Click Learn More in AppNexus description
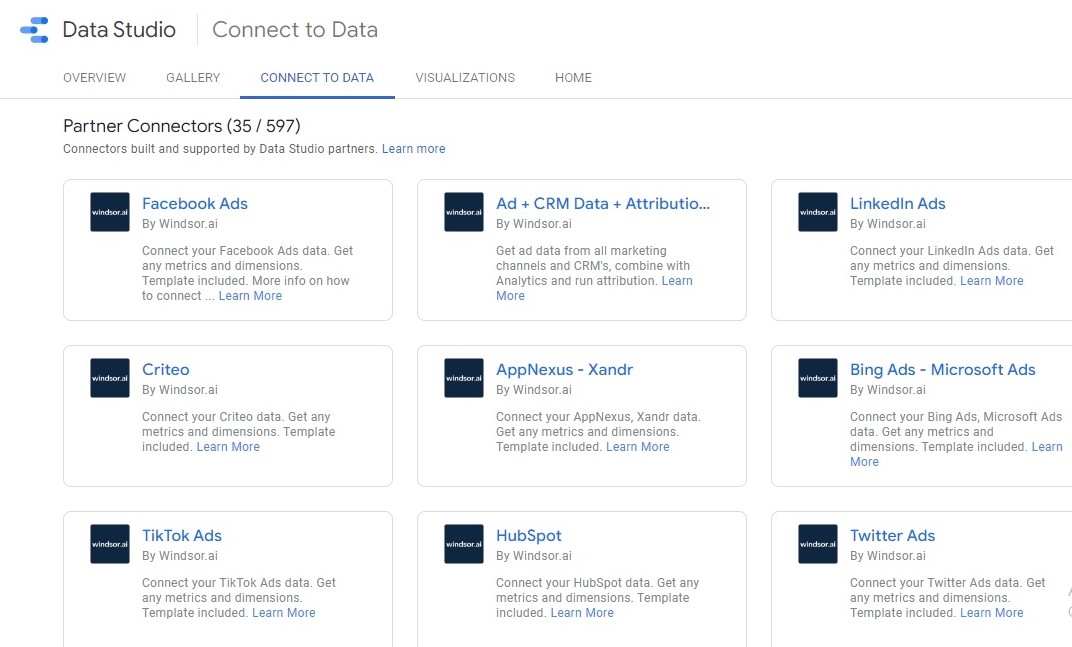The image size is (1072, 647). click(638, 447)
